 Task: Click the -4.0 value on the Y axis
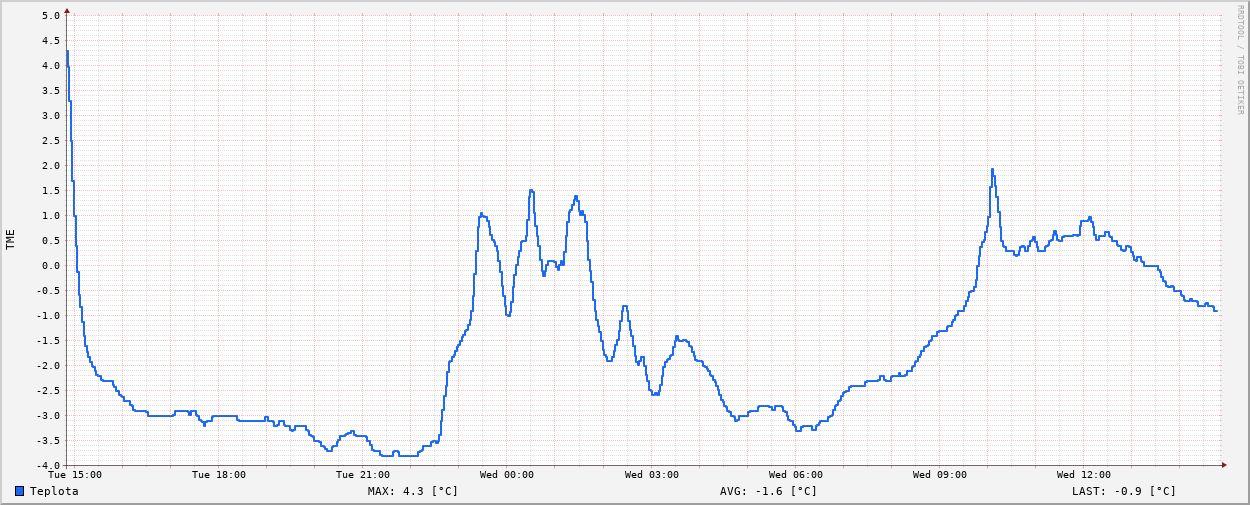(49, 466)
